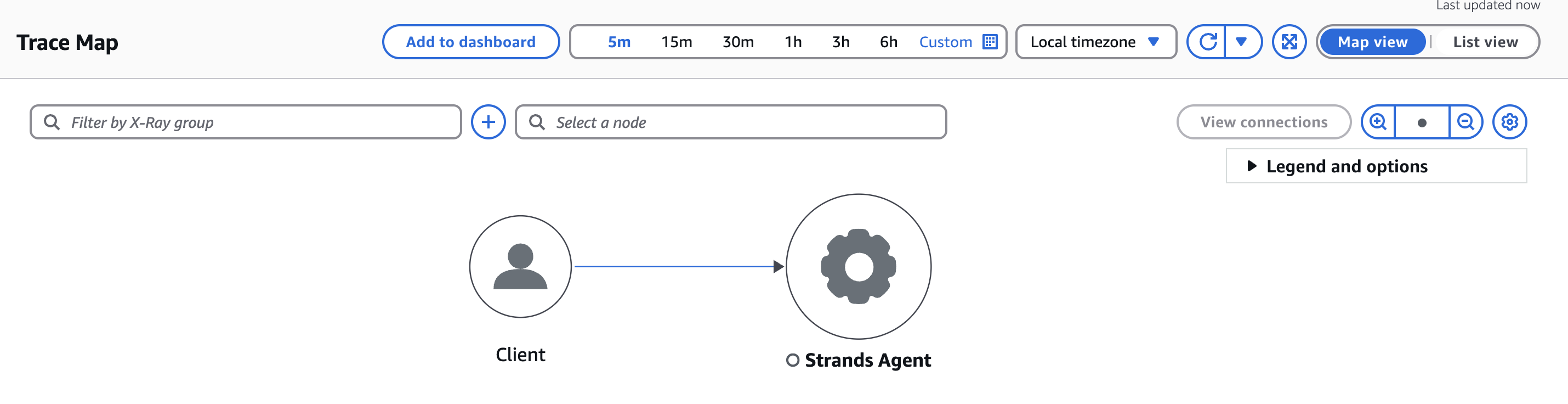Image resolution: width=1568 pixels, height=404 pixels.
Task: Switch to Map view
Action: pos(1373,41)
